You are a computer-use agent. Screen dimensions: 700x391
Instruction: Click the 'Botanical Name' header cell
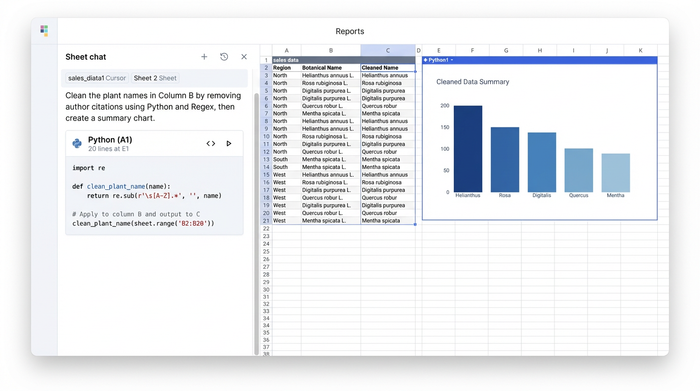[x=331, y=68]
